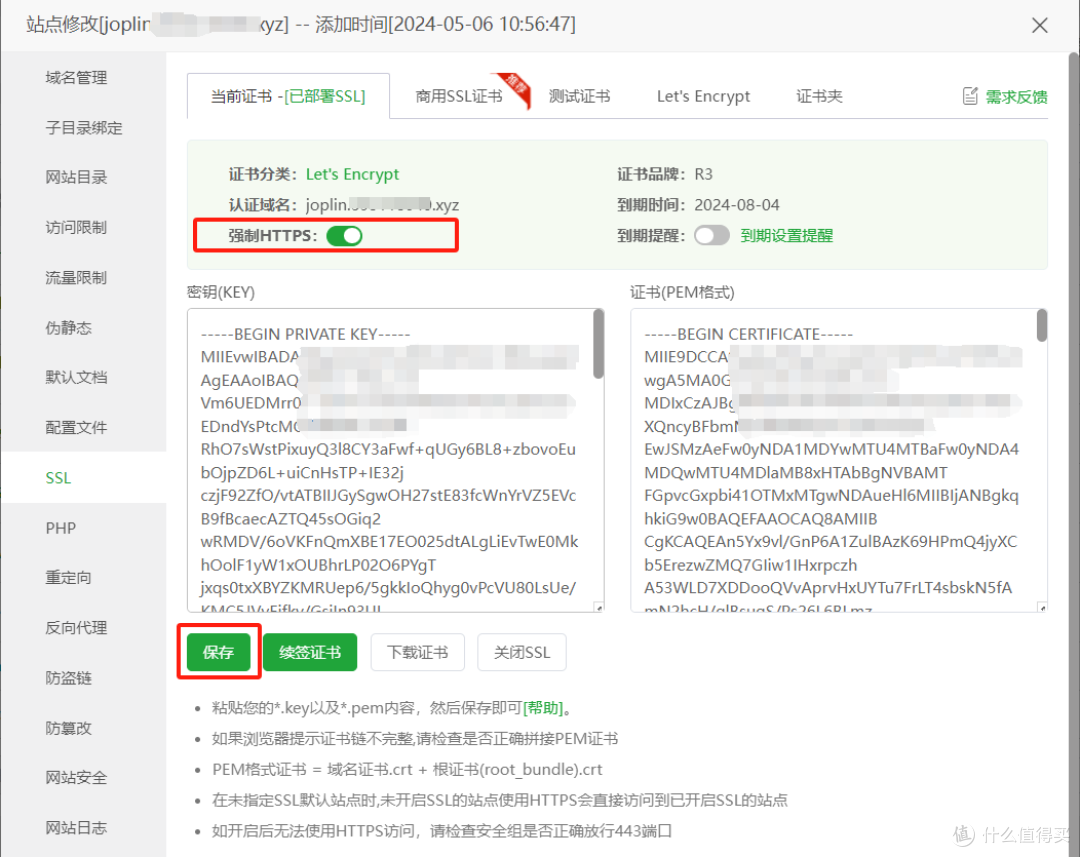1080x857 pixels.
Task: Click the 帮助 help link
Action: click(x=544, y=708)
